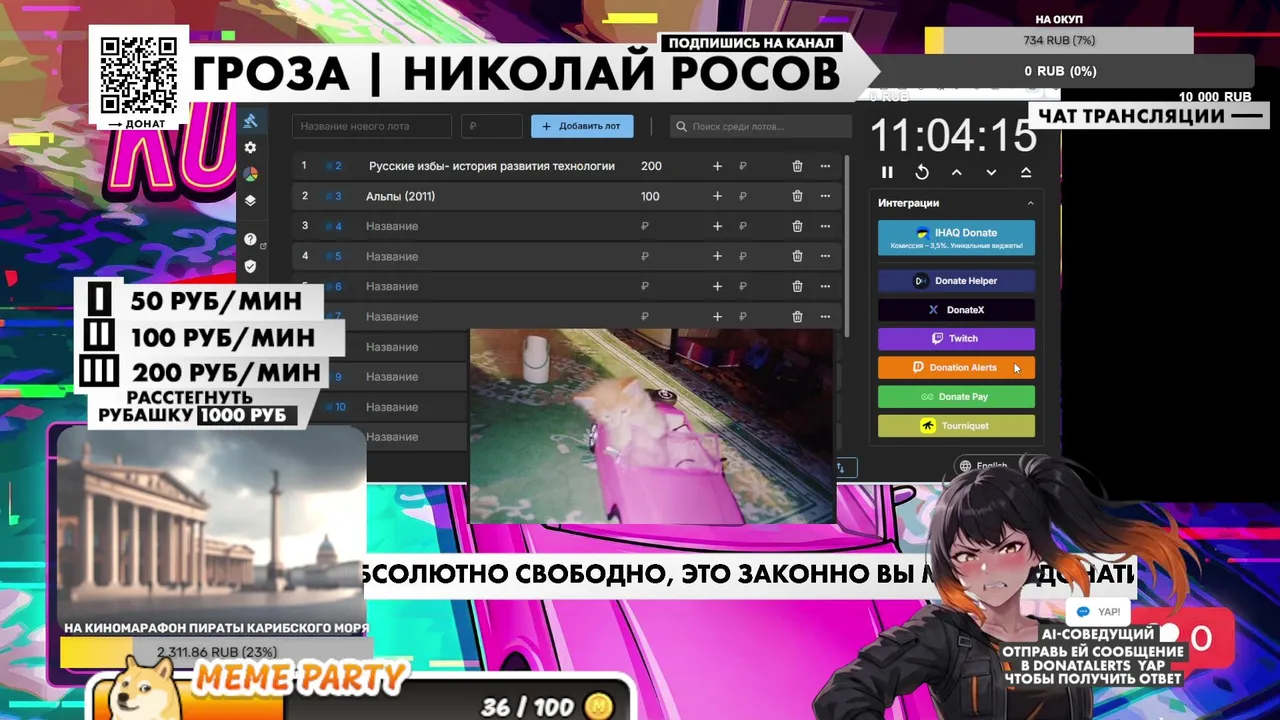
Task: Click the 2 311.86 RUB (23%) progress bar
Action: tap(217, 652)
